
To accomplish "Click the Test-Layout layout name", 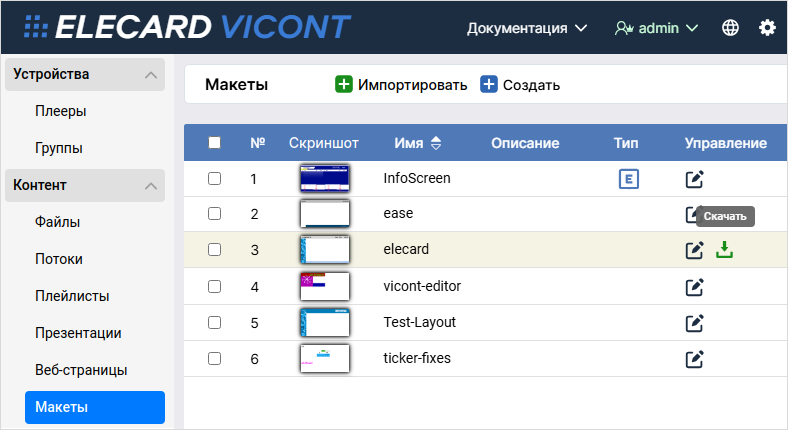I will click(420, 322).
